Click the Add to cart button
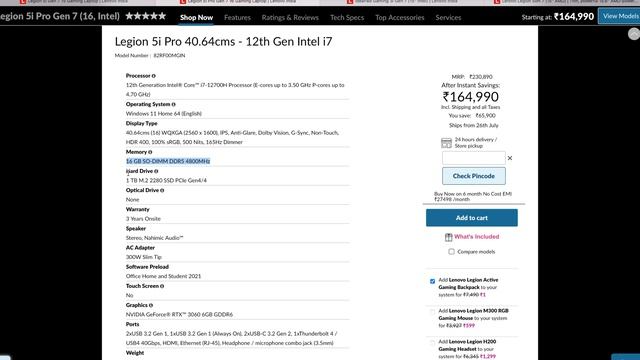The width and height of the screenshot is (640, 360). coord(472,218)
